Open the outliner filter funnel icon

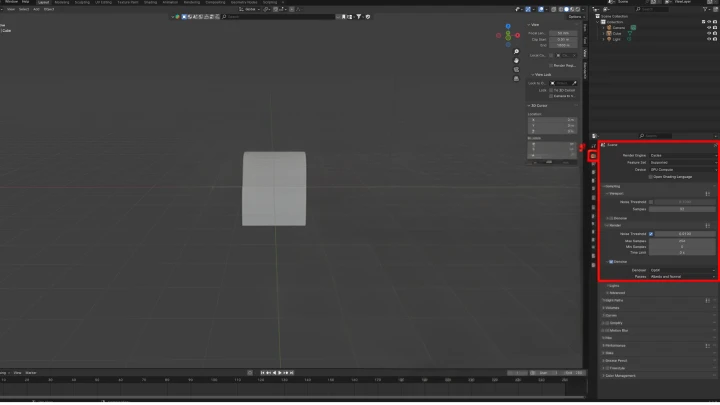click(x=705, y=9)
